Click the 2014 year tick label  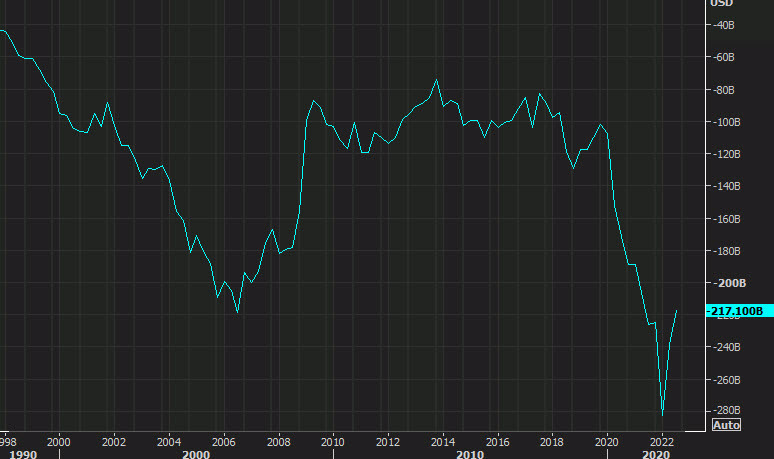coord(443,442)
